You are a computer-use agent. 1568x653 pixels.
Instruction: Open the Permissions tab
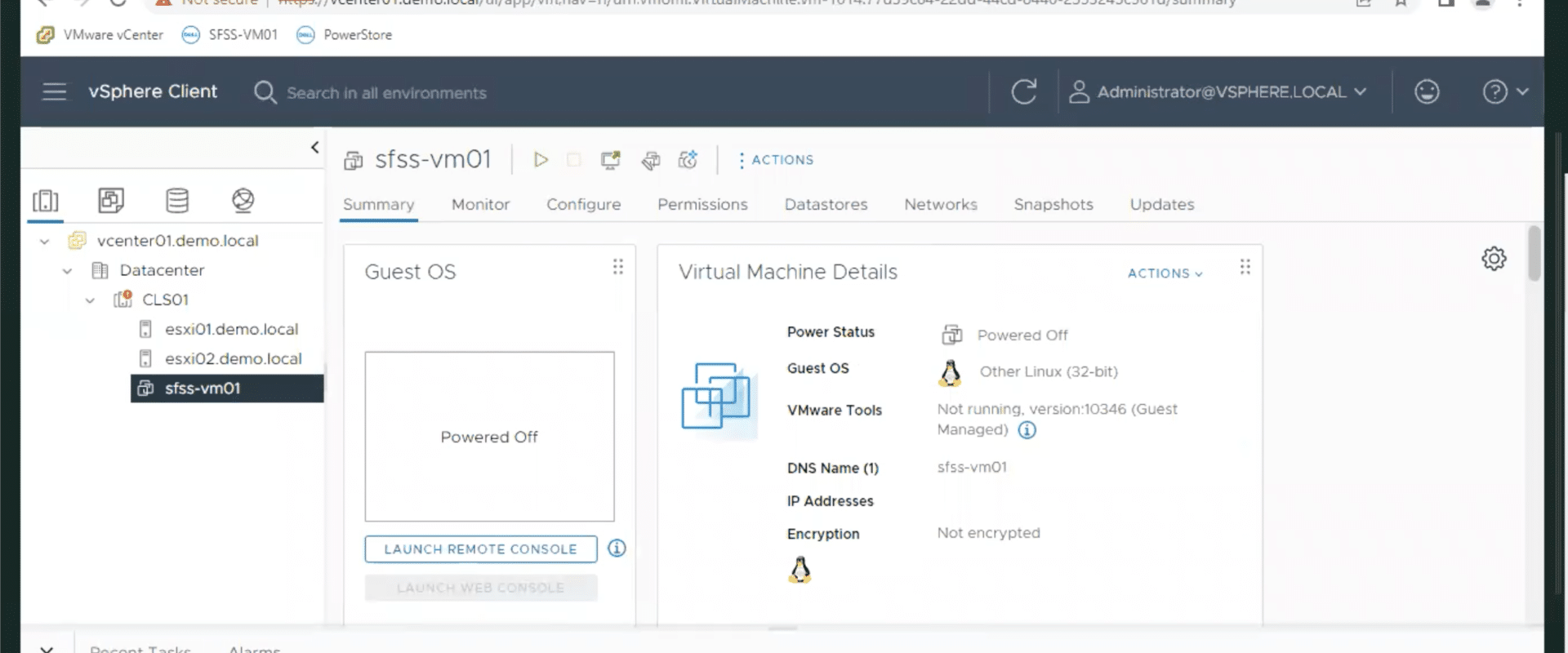(702, 205)
